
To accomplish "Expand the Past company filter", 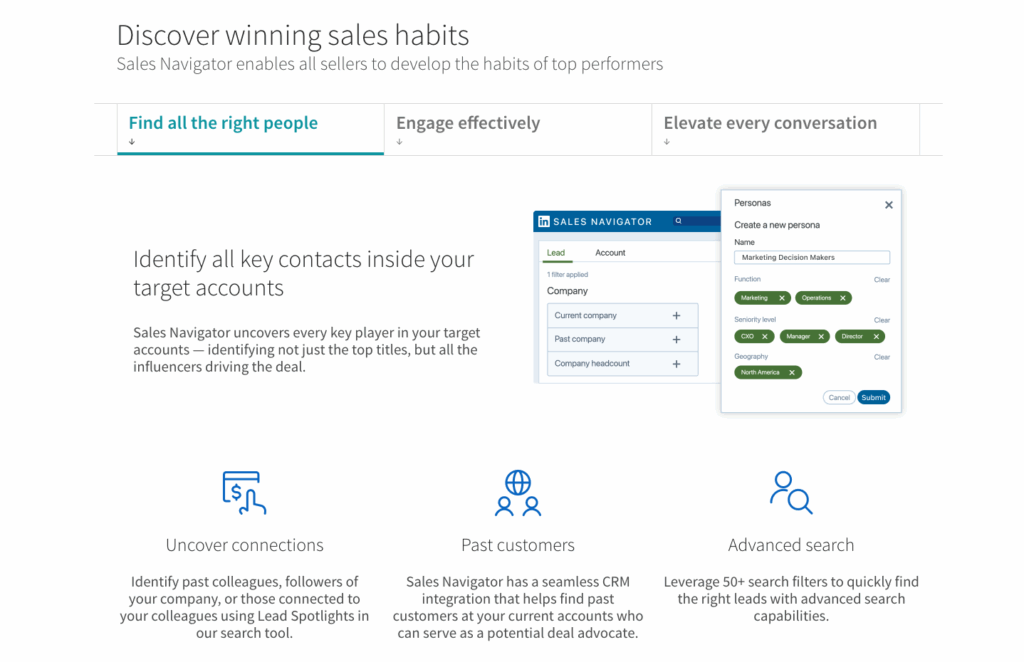I will (x=676, y=339).
